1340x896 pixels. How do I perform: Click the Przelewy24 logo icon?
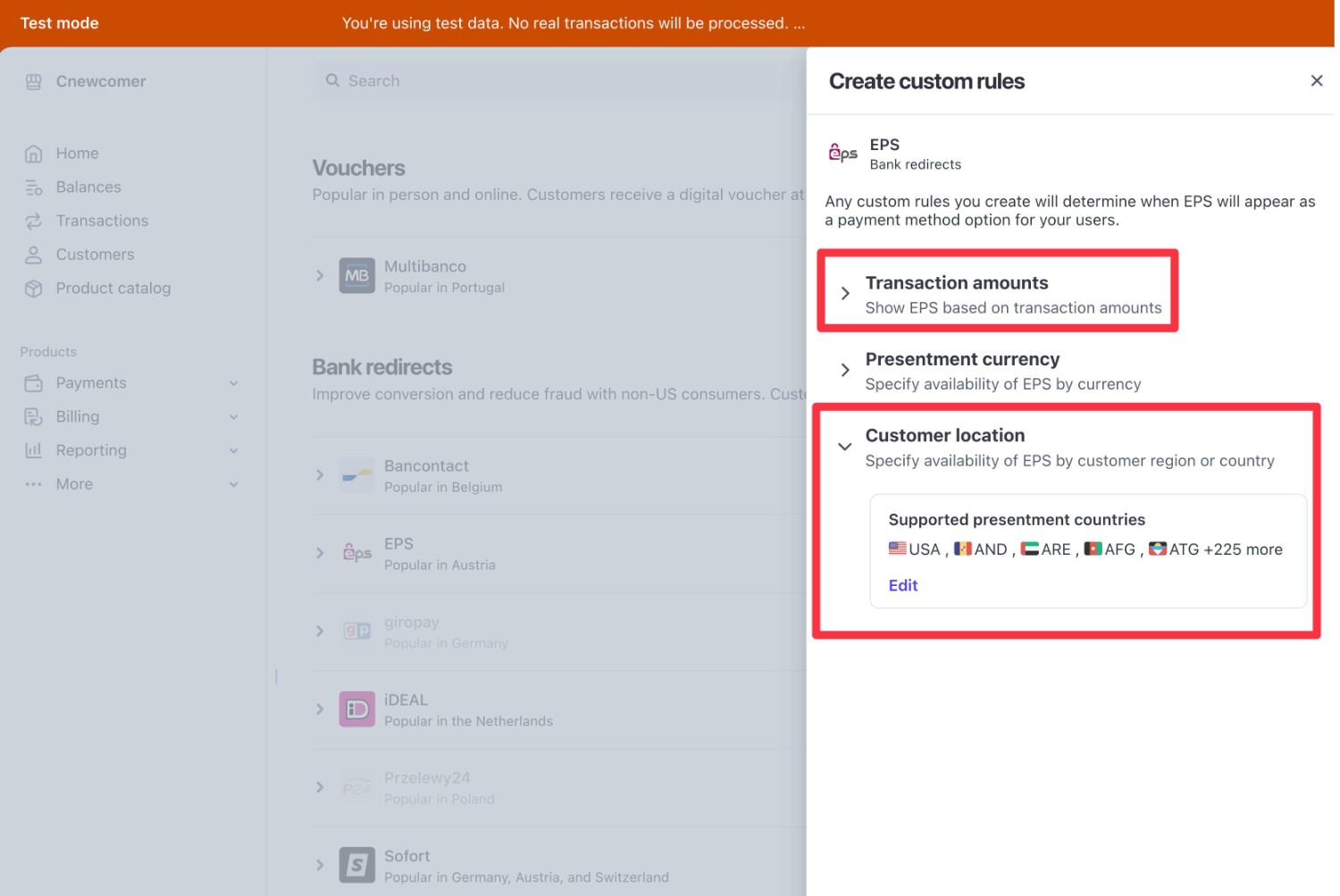(357, 787)
